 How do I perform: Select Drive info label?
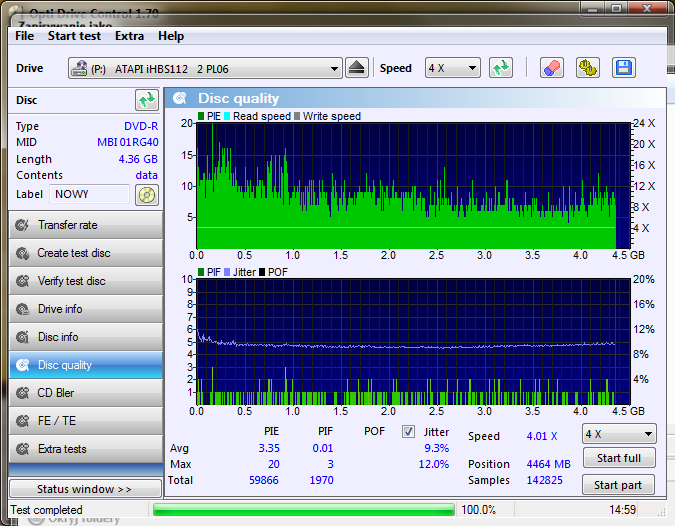pyautogui.click(x=60, y=309)
